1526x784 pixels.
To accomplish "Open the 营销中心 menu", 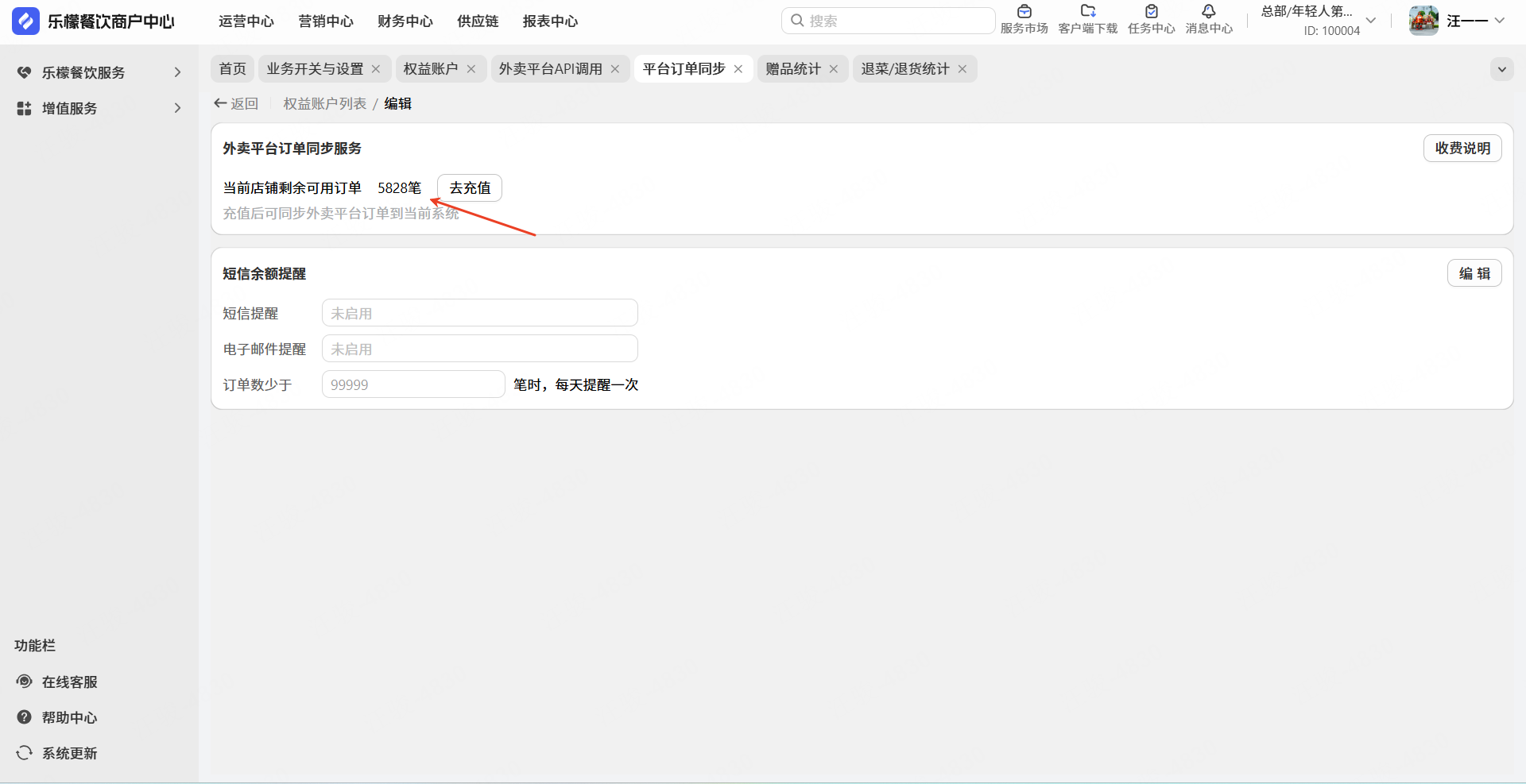I will click(326, 21).
